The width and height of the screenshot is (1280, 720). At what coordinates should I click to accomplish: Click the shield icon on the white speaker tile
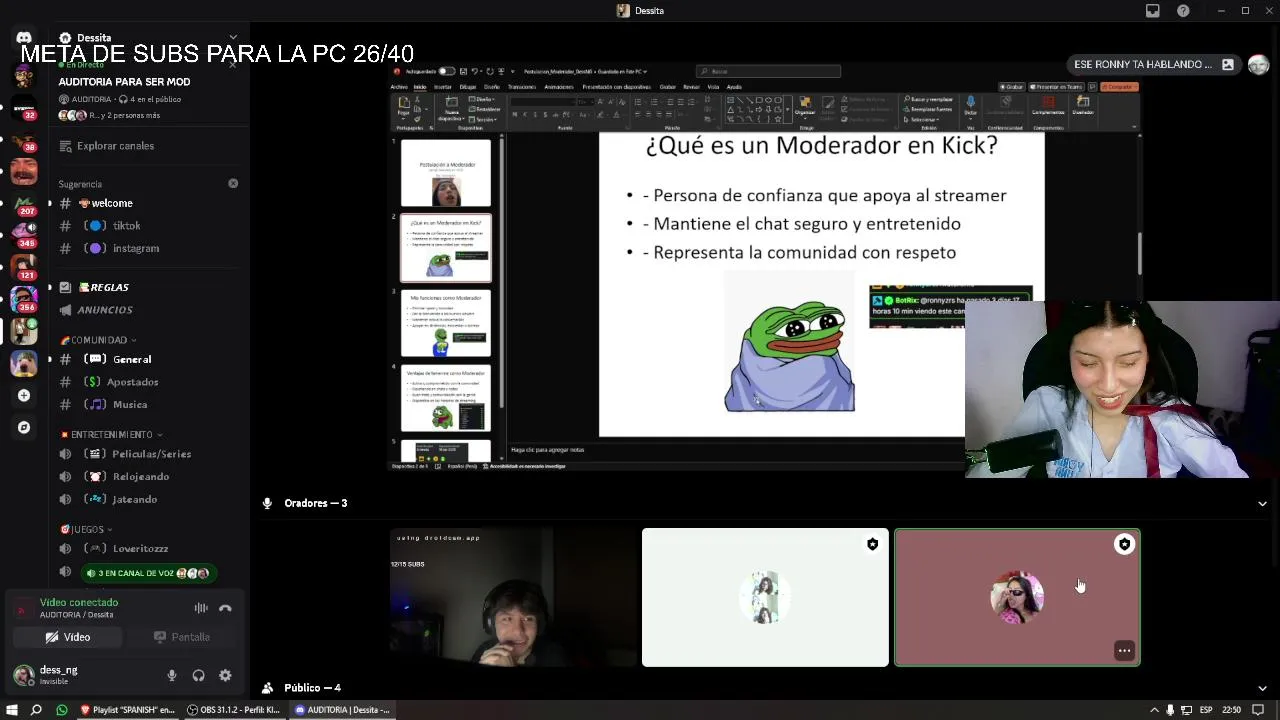pos(873,544)
